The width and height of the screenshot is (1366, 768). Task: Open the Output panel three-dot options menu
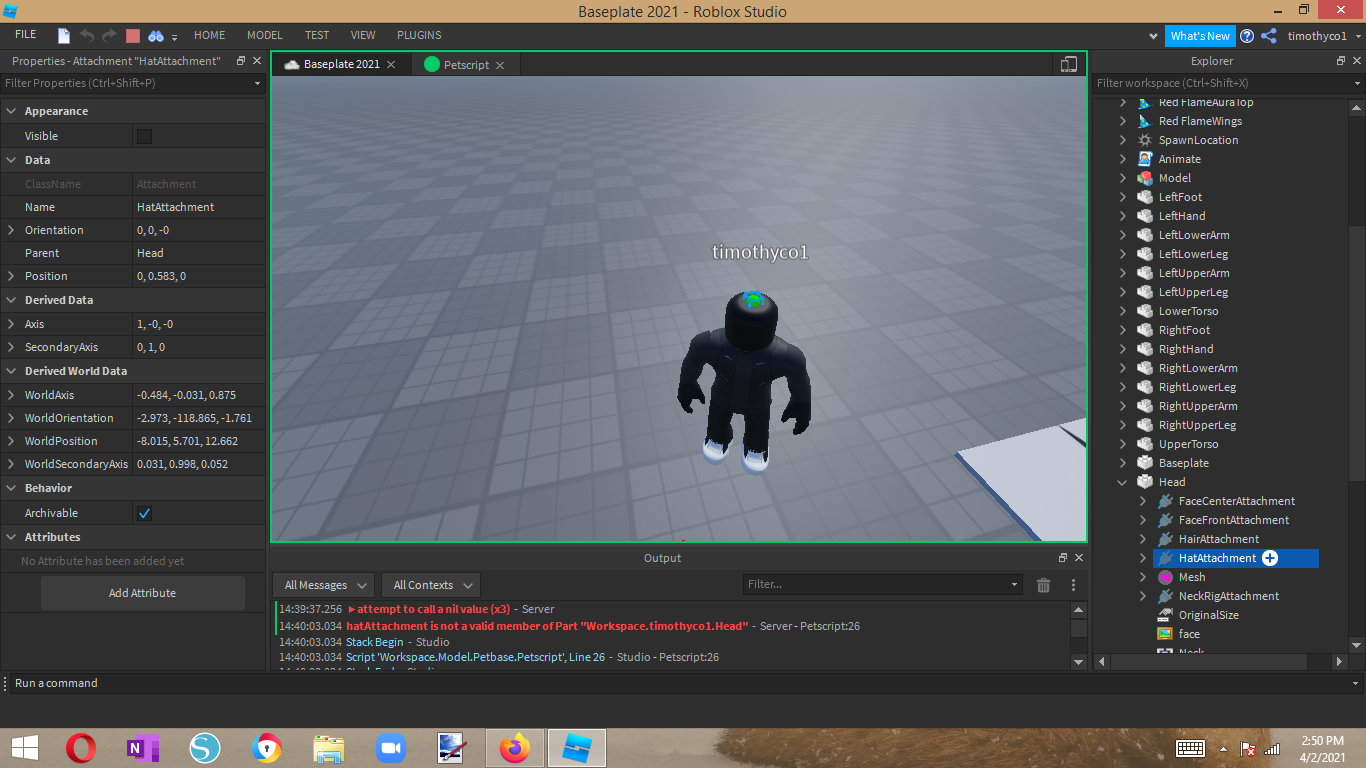(x=1073, y=585)
